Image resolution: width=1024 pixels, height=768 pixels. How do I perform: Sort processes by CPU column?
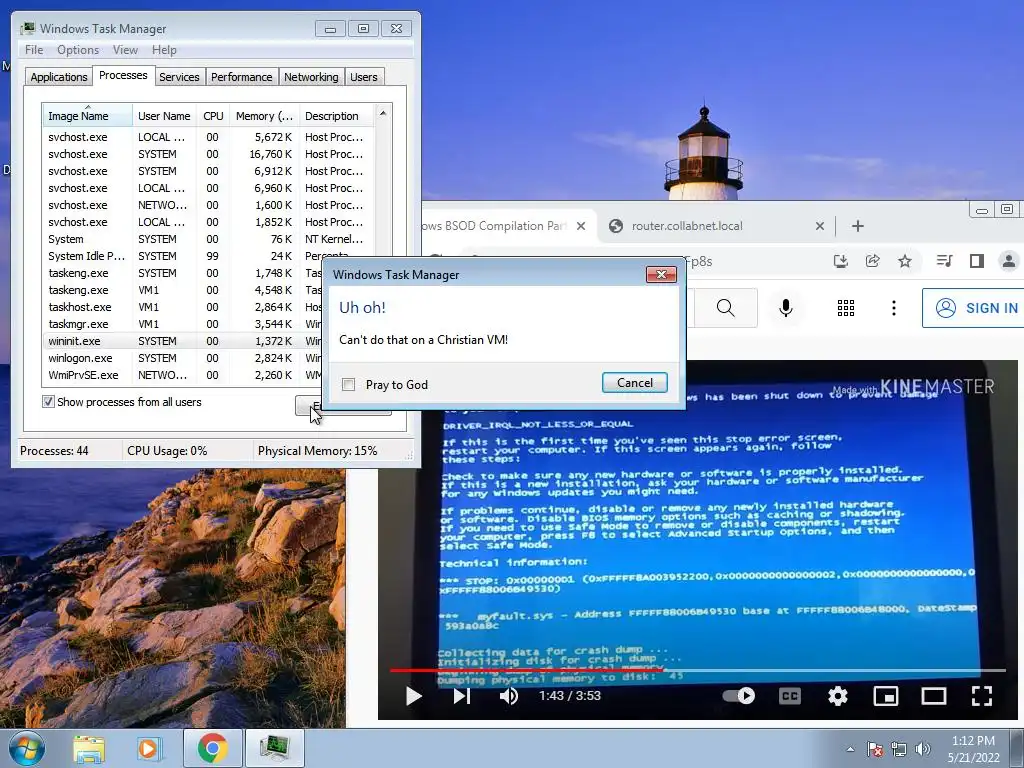213,116
